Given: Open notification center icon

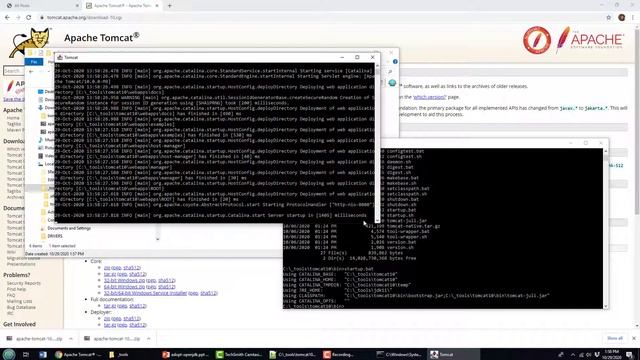Looking at the screenshot, I should 630,355.
